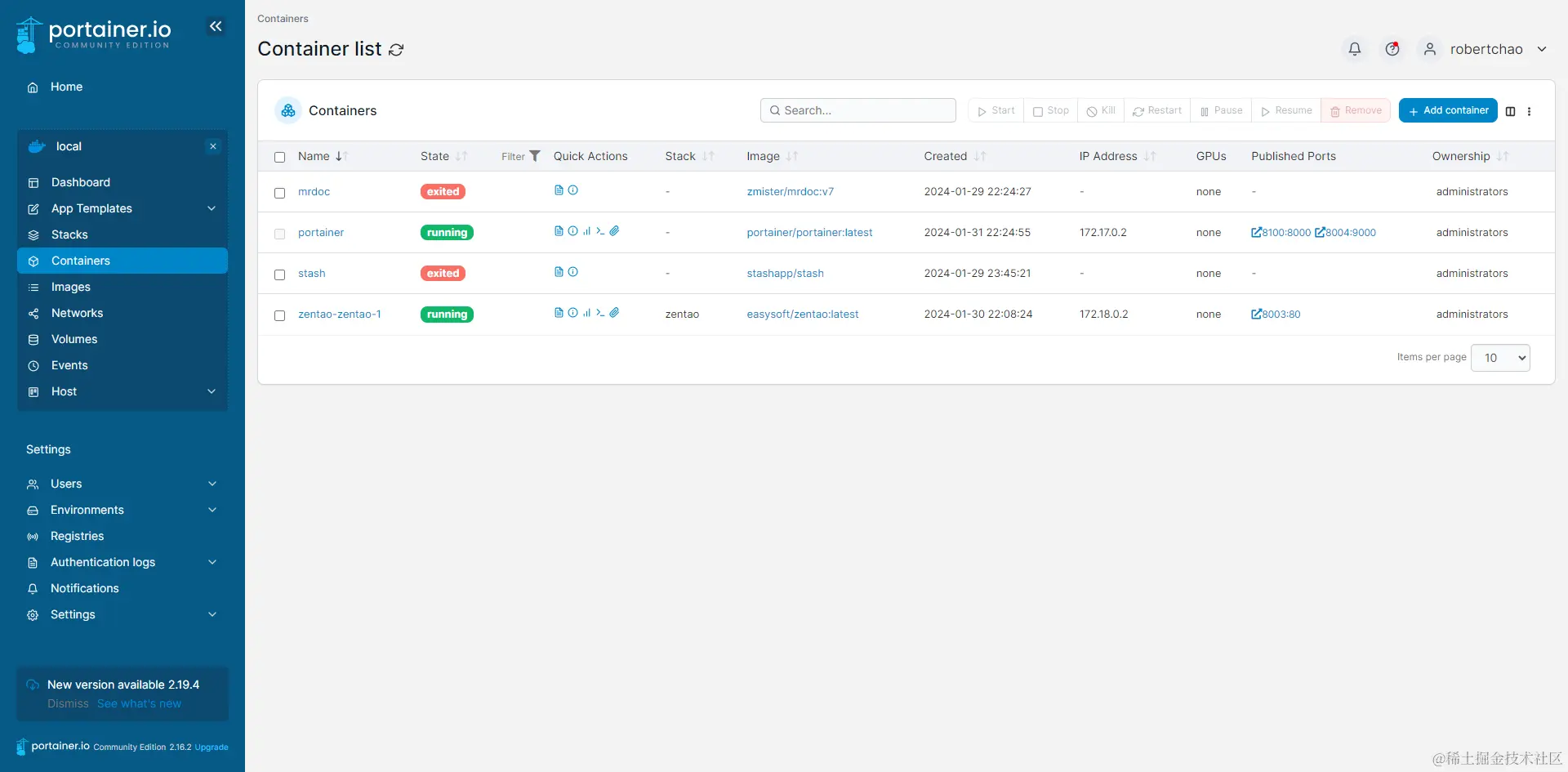Viewport: 1568px width, 772px height.
Task: Collapse the sidebar with the double-chevron icon
Action: pyautogui.click(x=216, y=26)
